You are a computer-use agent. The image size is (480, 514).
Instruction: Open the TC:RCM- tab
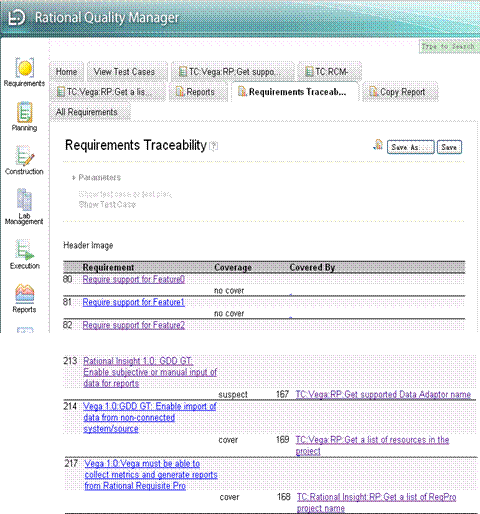328,72
